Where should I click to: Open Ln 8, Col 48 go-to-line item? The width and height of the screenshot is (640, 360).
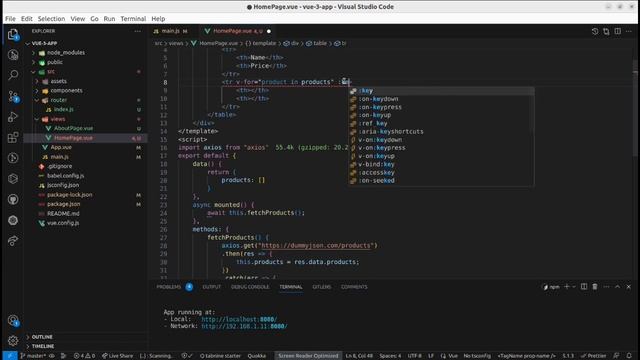(x=359, y=356)
